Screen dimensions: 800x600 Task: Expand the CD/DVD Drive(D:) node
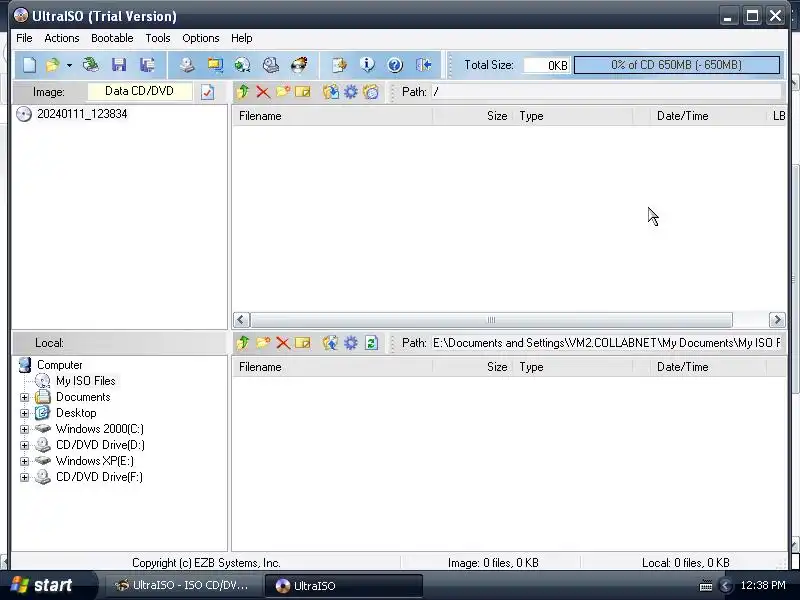coord(24,445)
